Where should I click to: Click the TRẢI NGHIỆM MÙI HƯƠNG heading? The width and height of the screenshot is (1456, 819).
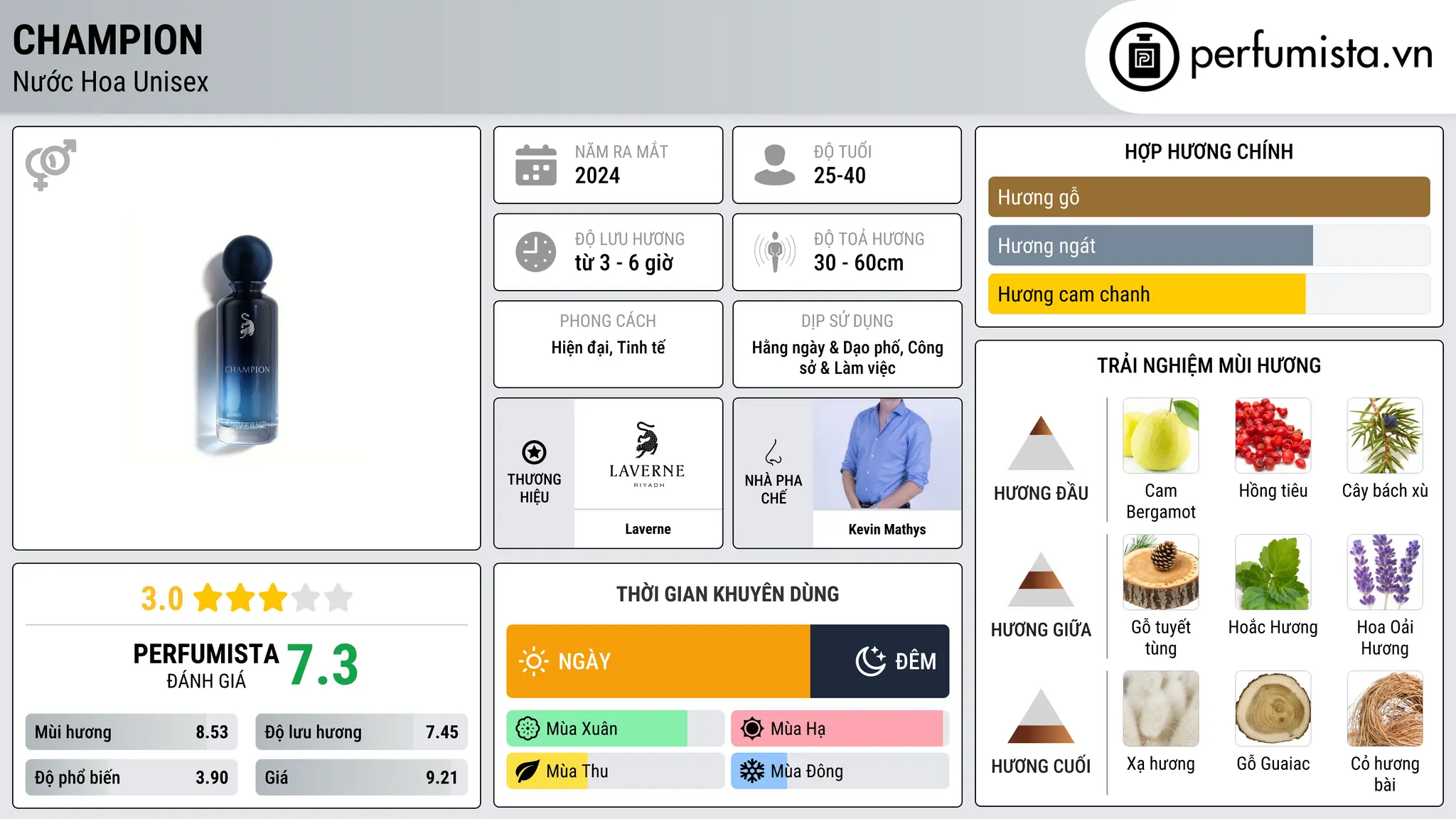1209,365
